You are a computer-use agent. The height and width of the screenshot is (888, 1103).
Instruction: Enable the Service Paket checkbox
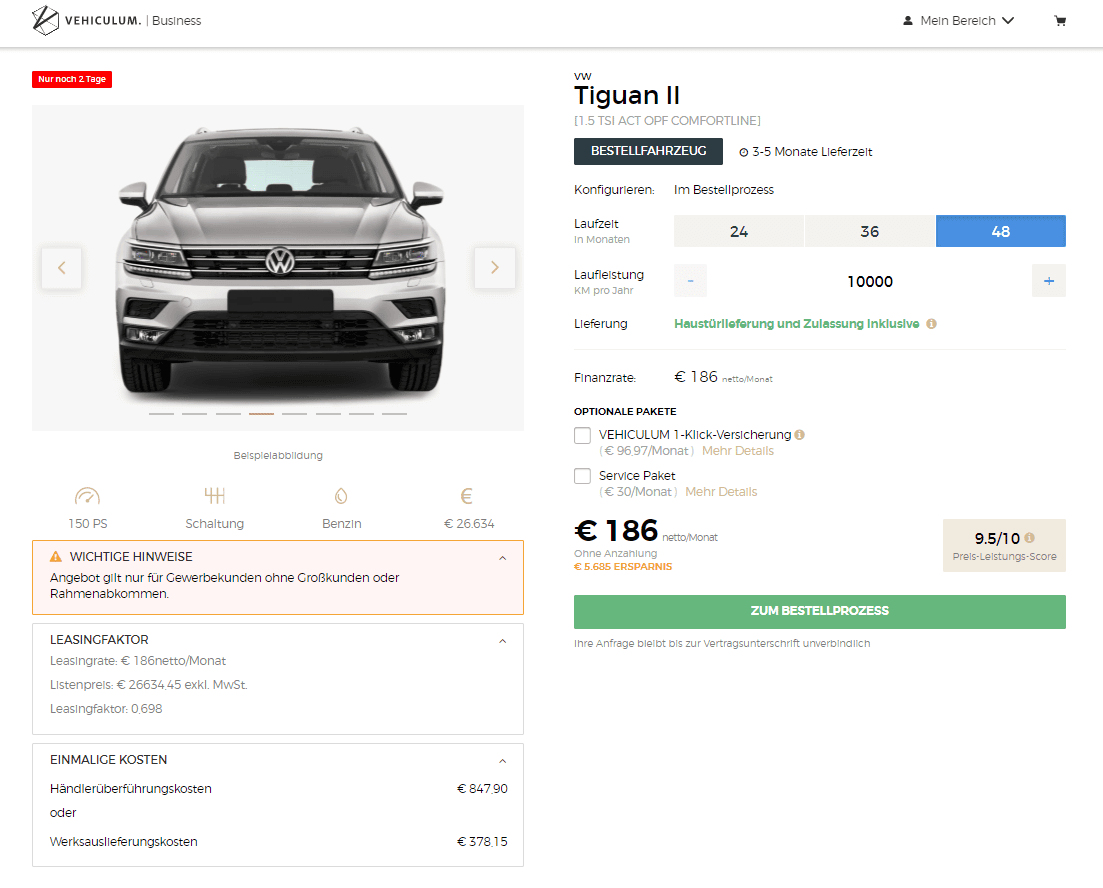(582, 476)
